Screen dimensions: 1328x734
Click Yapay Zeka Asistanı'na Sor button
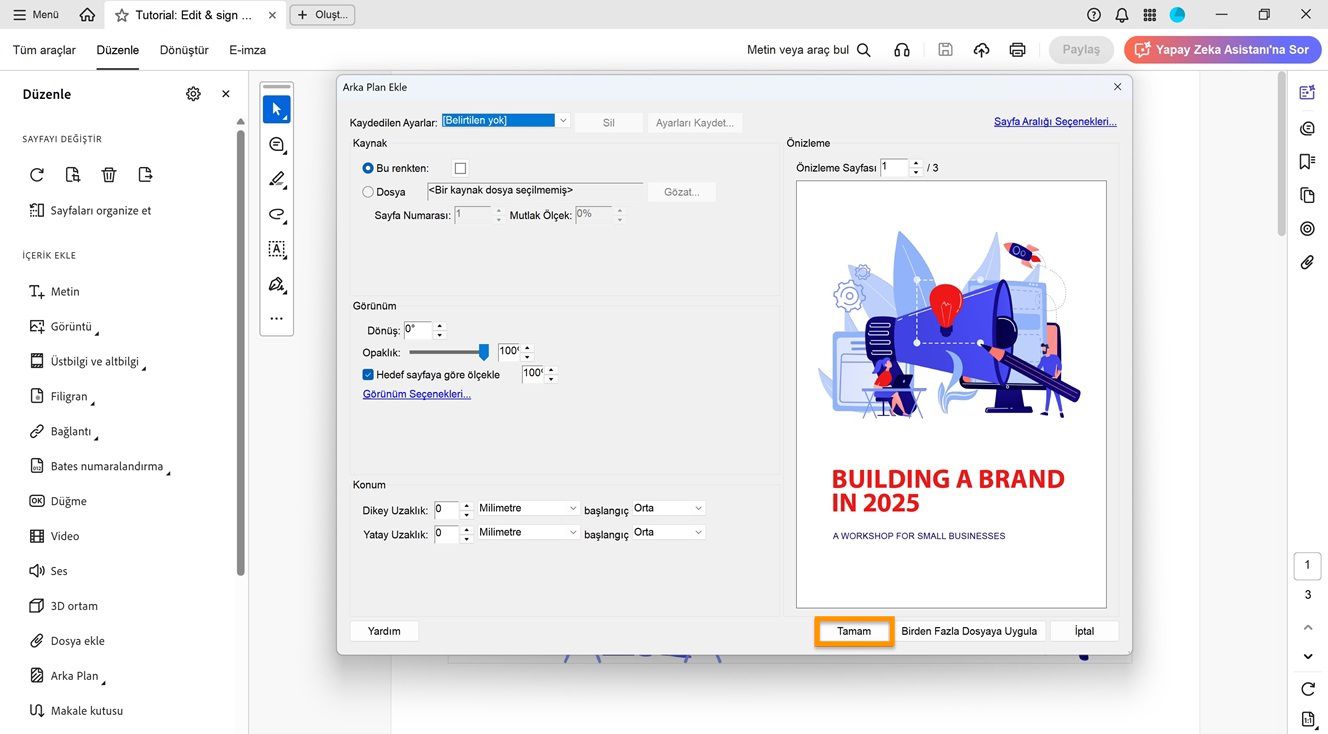(1222, 50)
